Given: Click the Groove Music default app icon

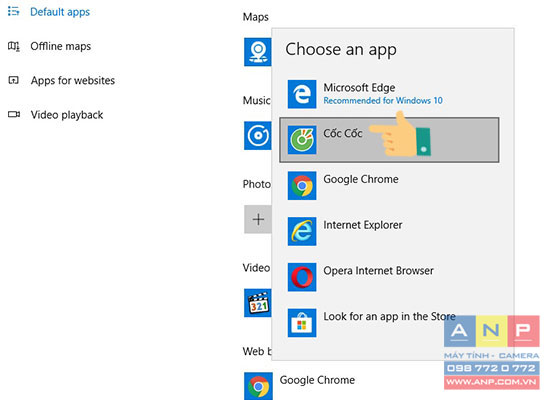Looking at the screenshot, I should [x=258, y=135].
